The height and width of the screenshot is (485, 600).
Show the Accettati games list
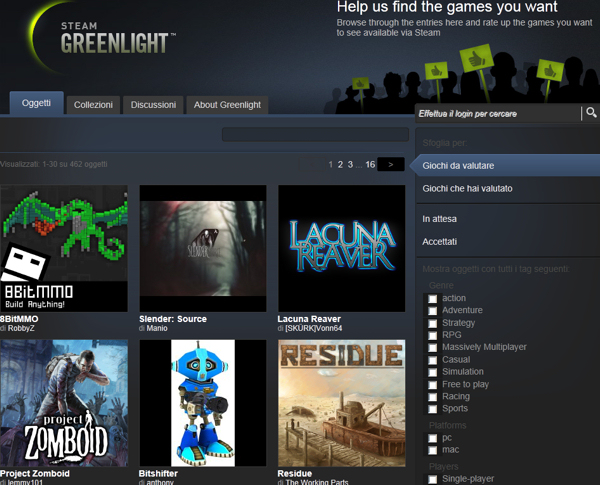tap(440, 242)
